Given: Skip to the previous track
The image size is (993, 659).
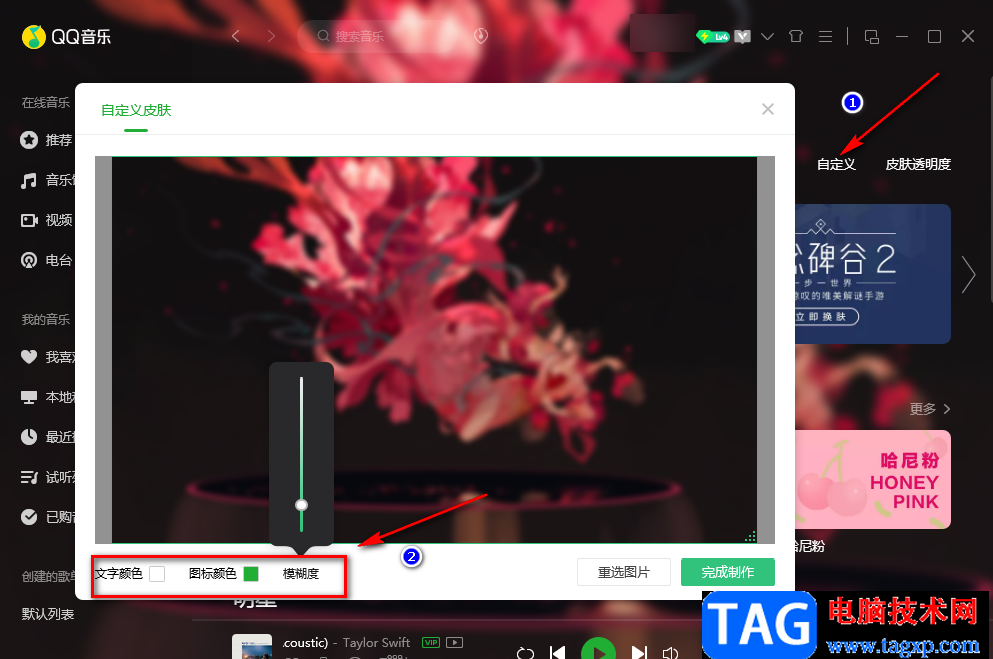Looking at the screenshot, I should coord(557,652).
